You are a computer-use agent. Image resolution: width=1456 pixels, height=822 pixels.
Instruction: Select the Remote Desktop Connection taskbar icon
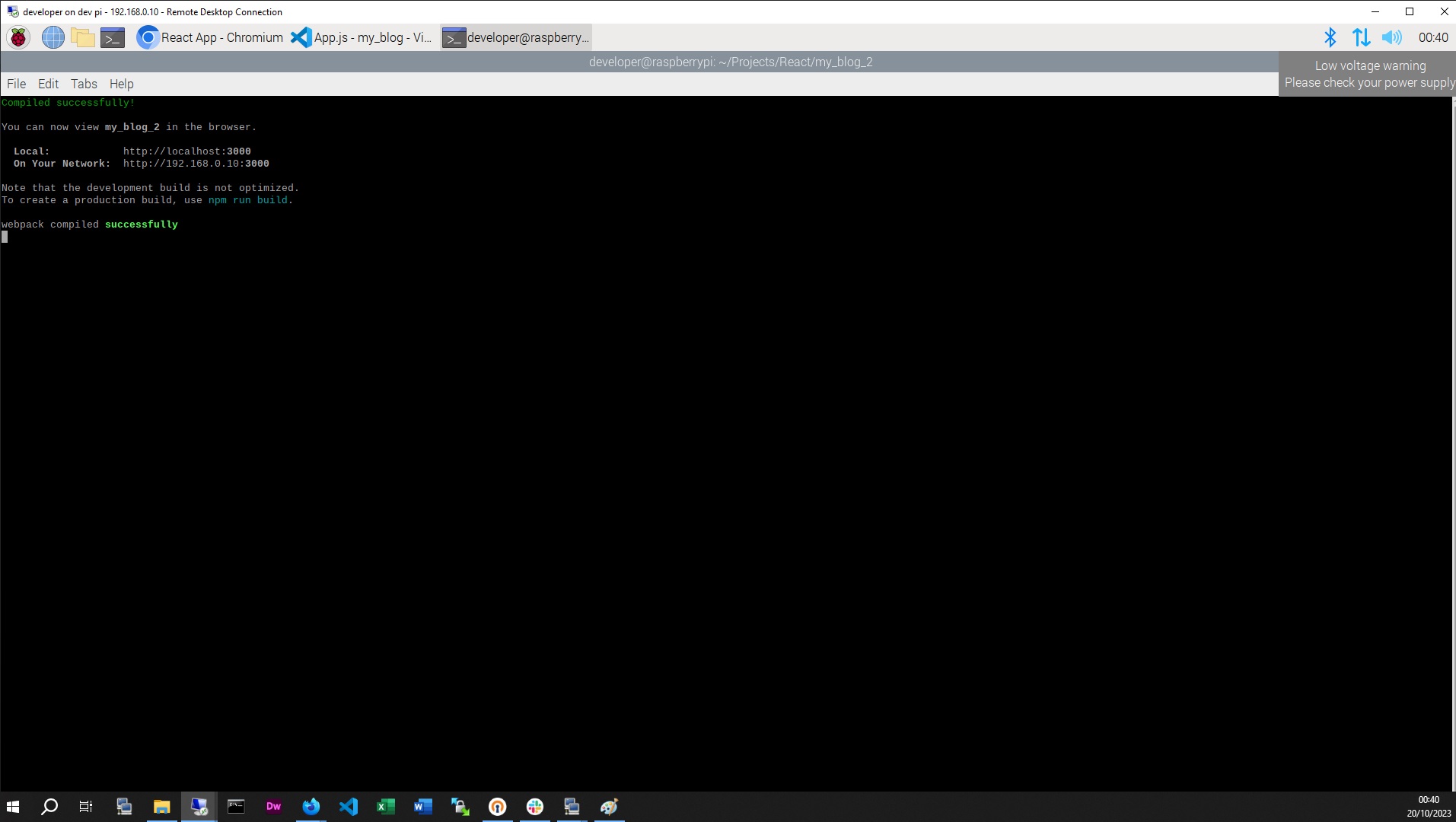pyautogui.click(x=199, y=807)
